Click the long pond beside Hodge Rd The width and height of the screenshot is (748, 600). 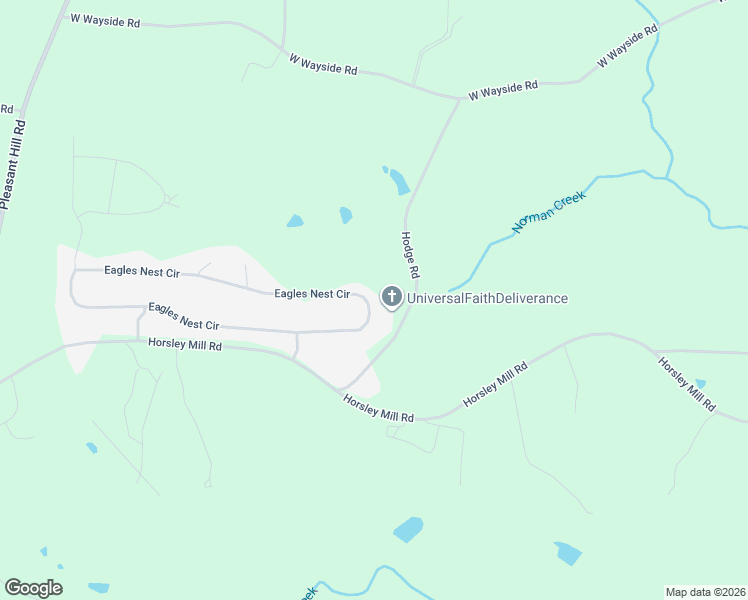point(399,182)
